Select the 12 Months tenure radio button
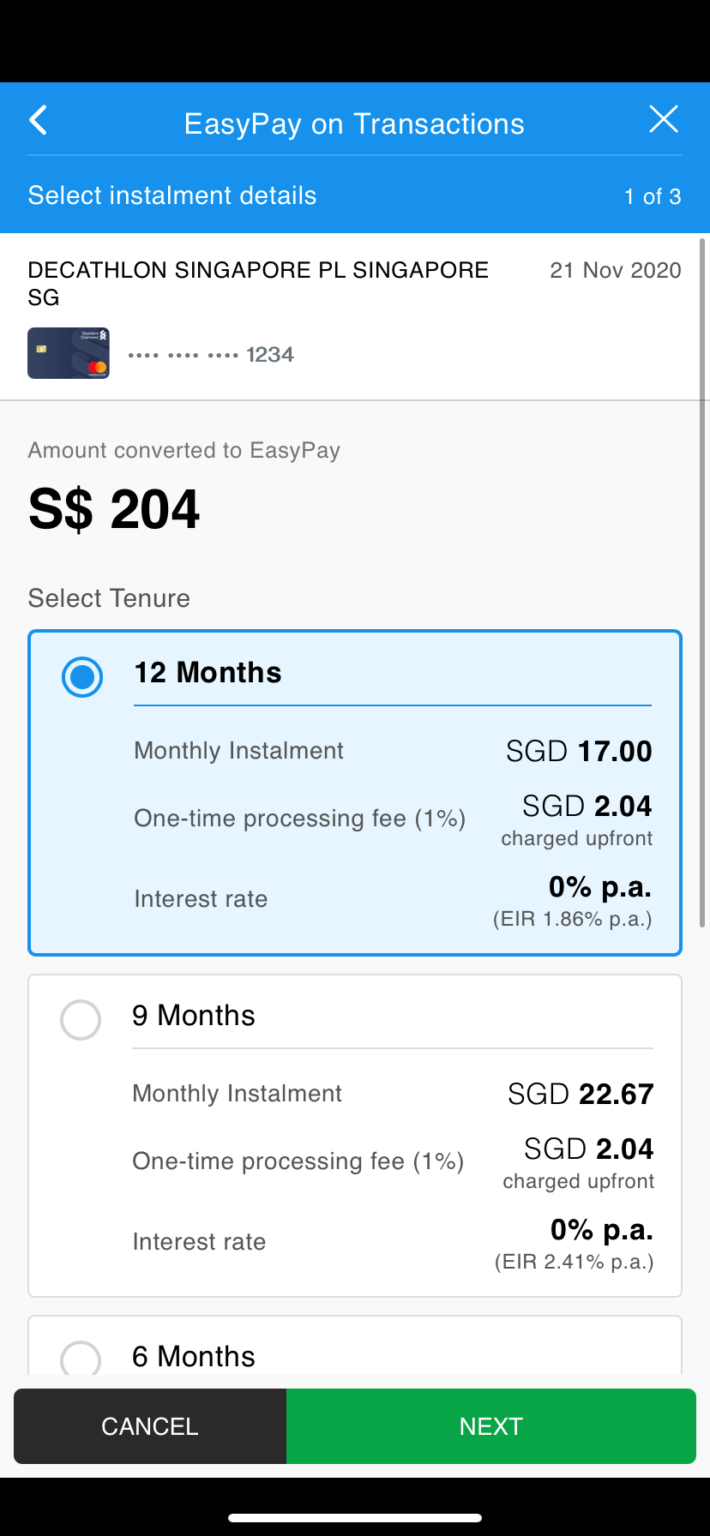The width and height of the screenshot is (710, 1536). coord(80,677)
